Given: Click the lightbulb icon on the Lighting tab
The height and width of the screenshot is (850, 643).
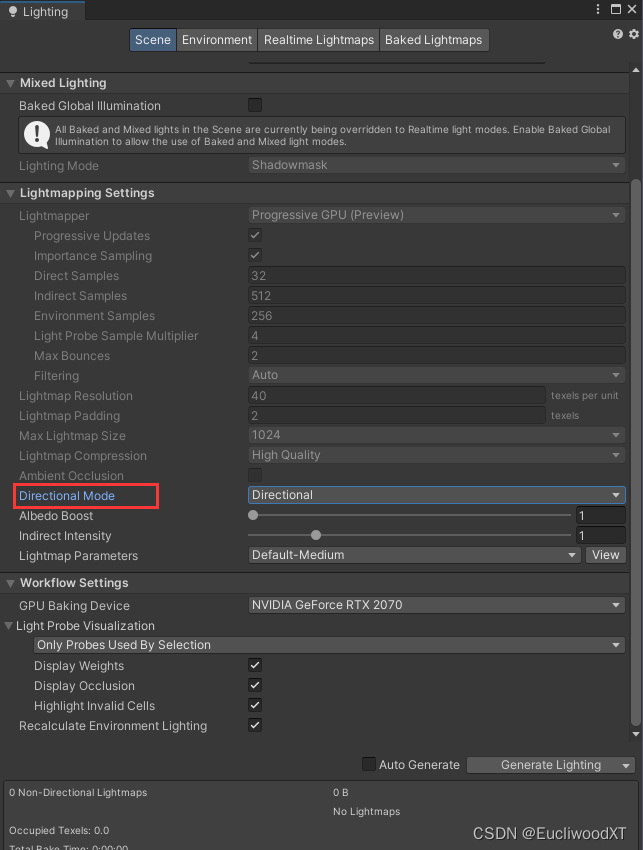Looking at the screenshot, I should [x=13, y=12].
